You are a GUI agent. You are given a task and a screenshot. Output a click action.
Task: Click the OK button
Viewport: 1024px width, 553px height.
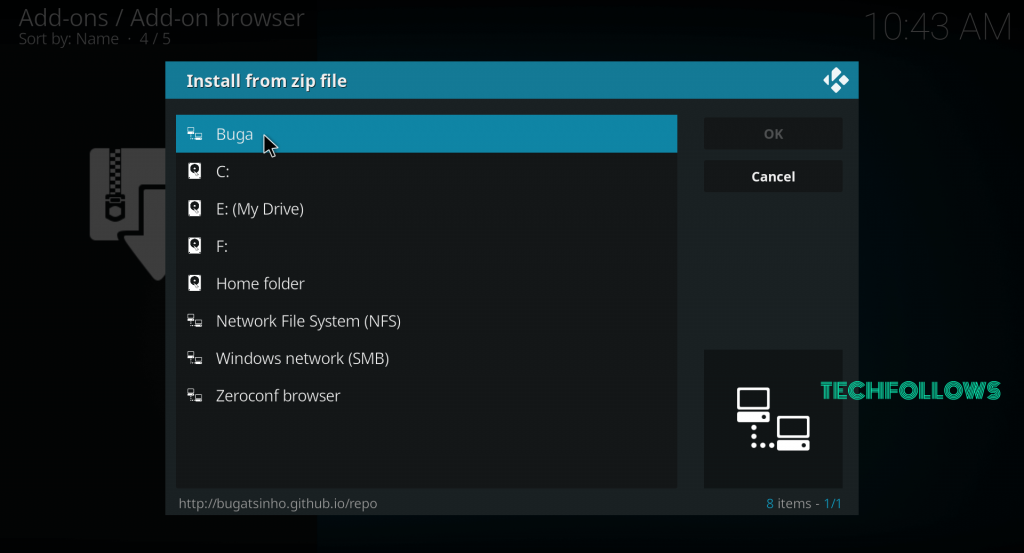pos(773,134)
